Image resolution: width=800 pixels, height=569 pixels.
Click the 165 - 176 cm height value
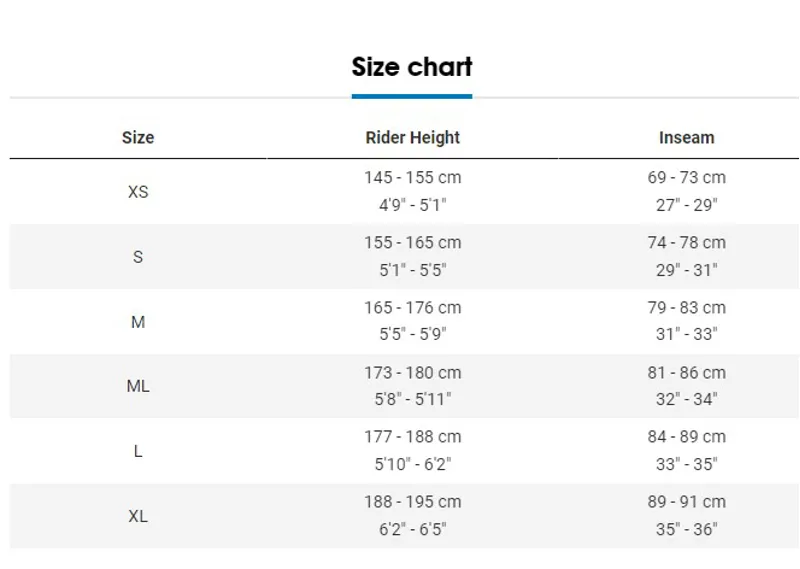[412, 308]
